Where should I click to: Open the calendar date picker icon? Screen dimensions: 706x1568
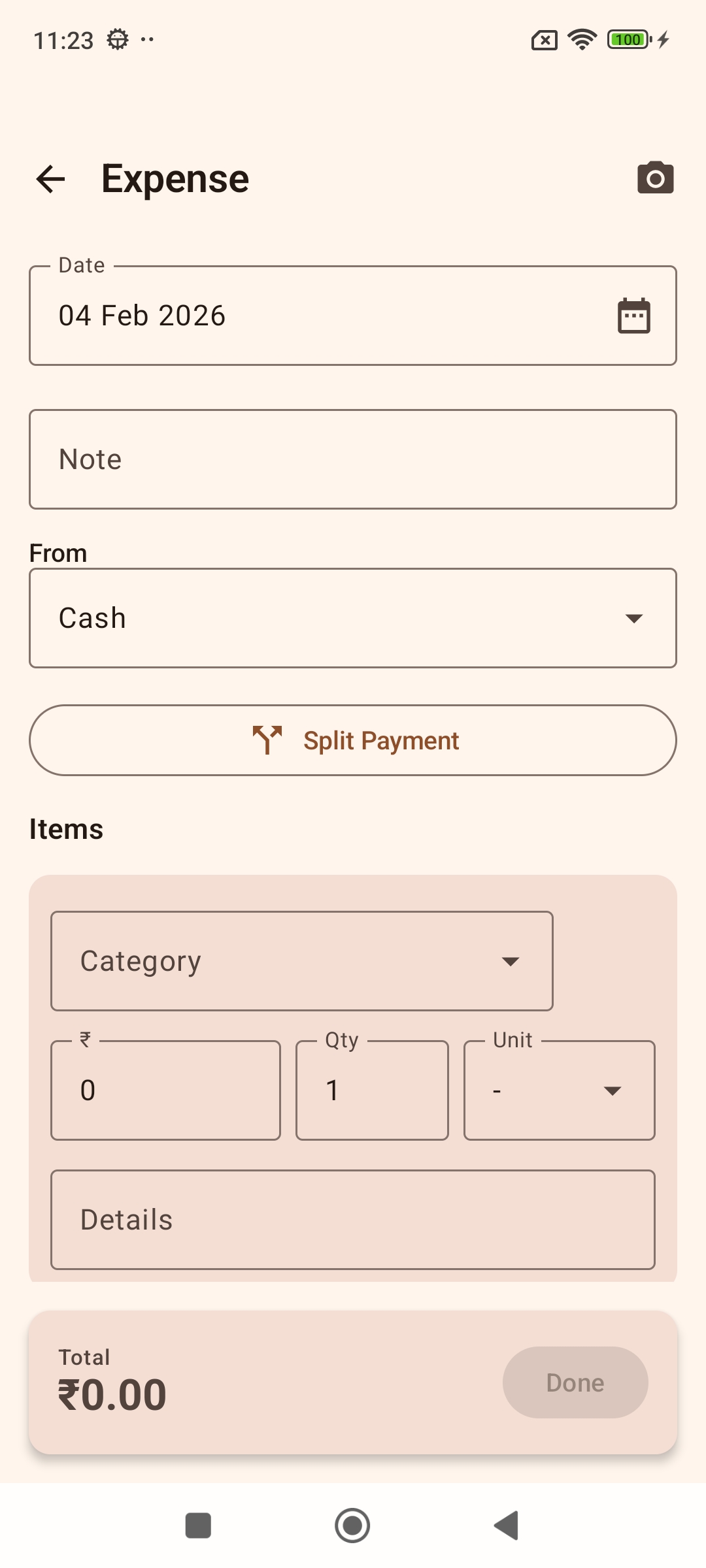click(x=633, y=315)
